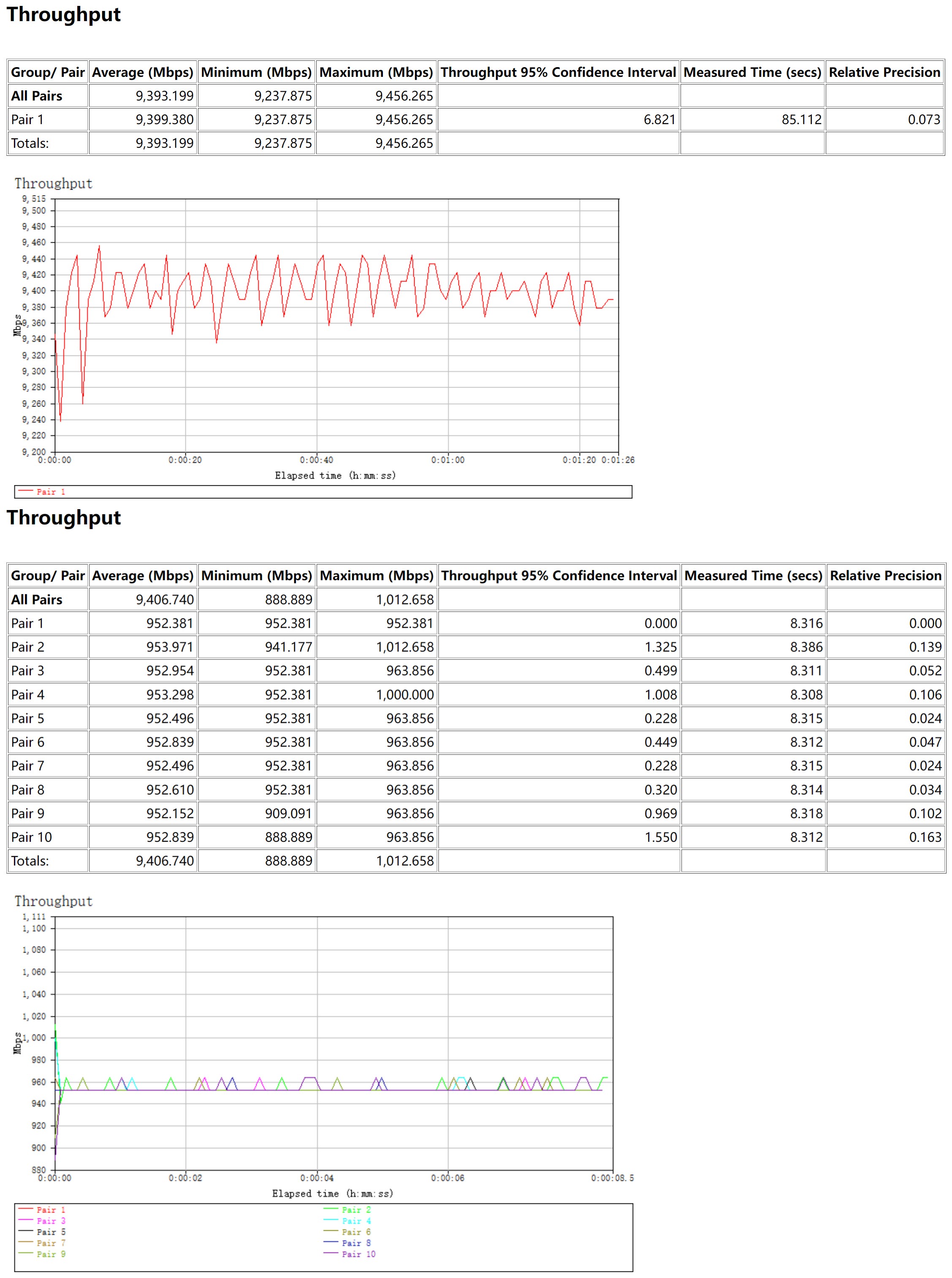This screenshot has height=1278, width=952.
Task: Click the second Throughput page heading
Action: pyautogui.click(x=63, y=518)
